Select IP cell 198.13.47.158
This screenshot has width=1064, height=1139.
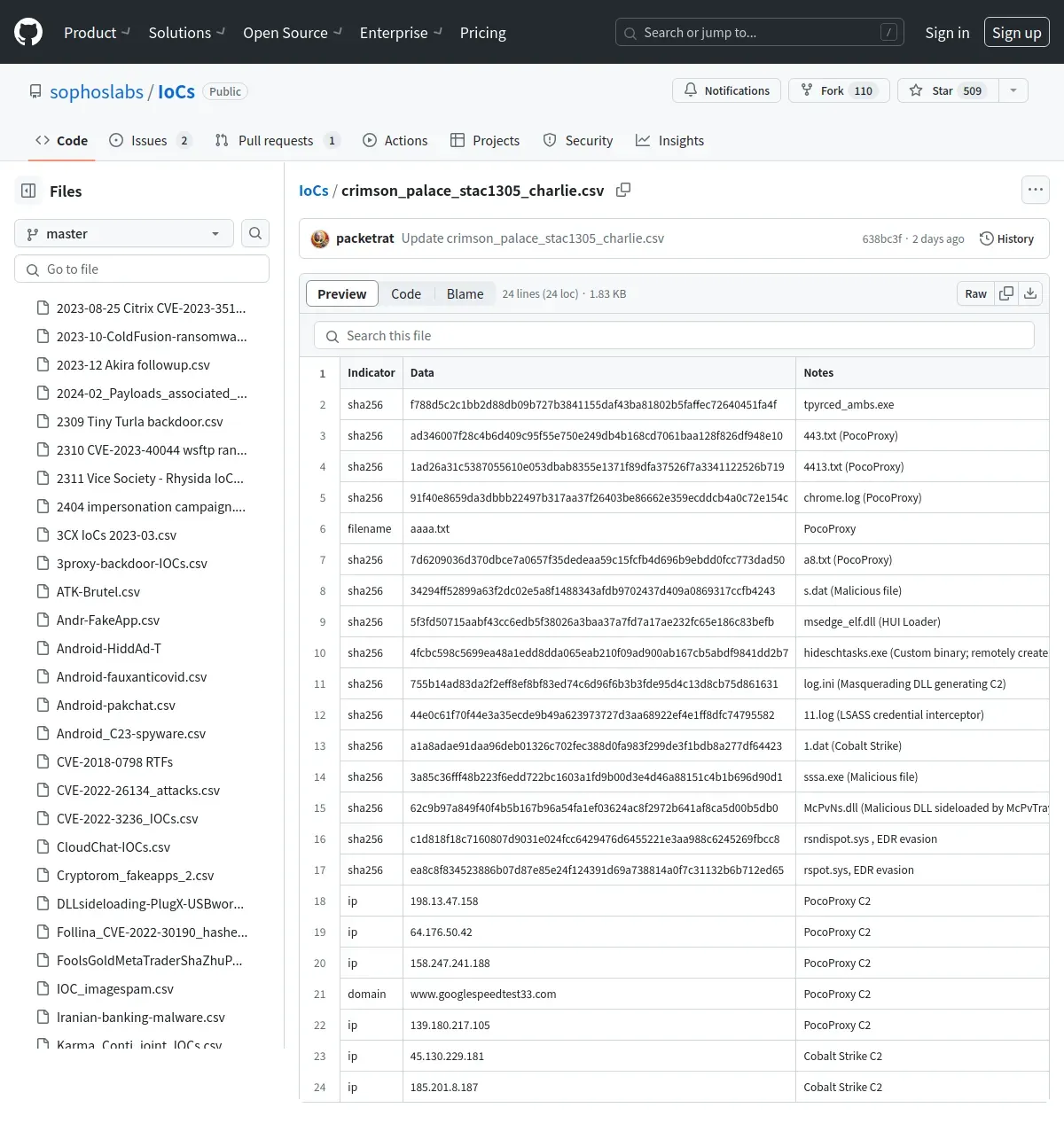pos(599,901)
